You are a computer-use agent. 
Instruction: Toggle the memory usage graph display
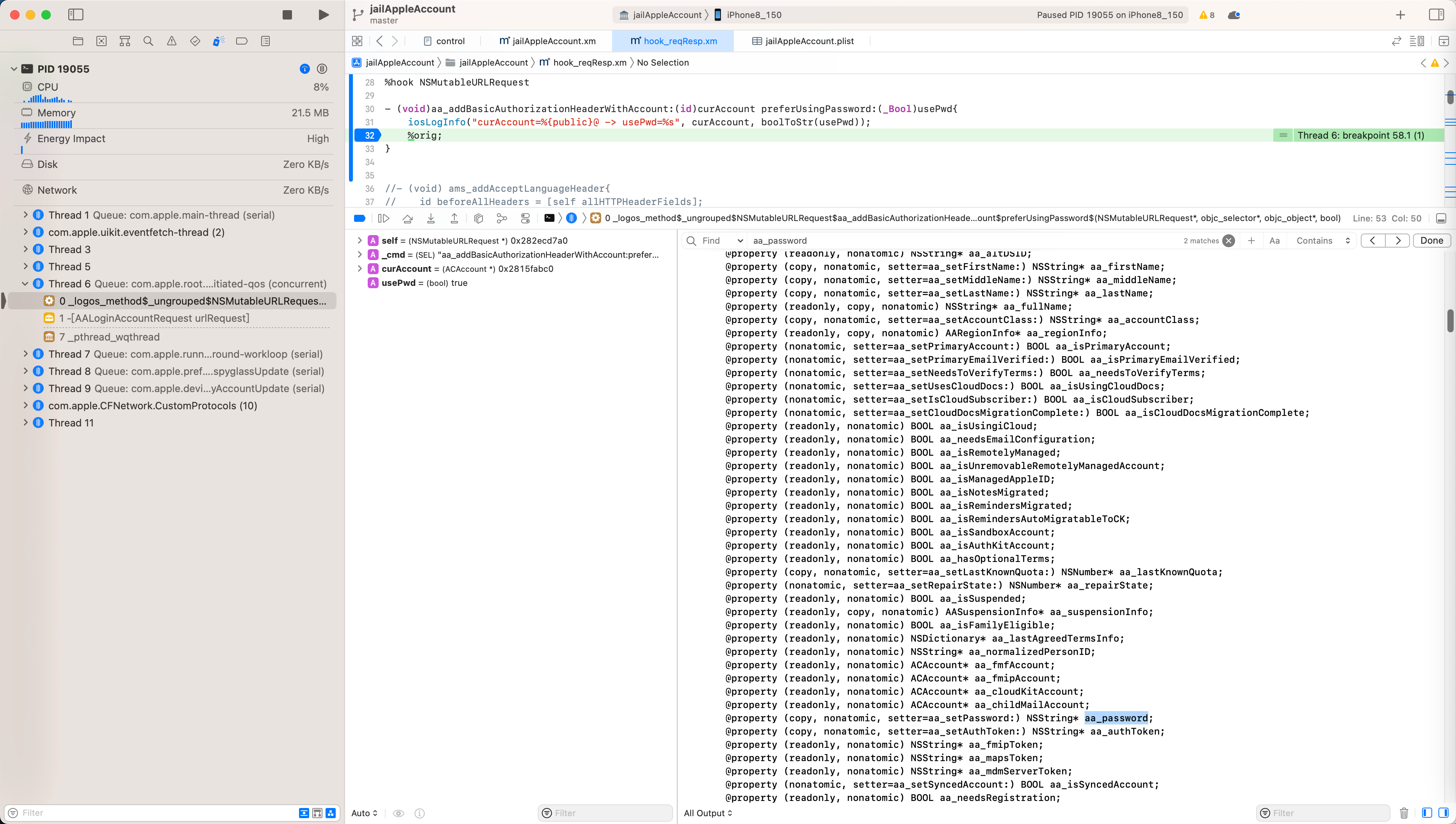pos(56,113)
